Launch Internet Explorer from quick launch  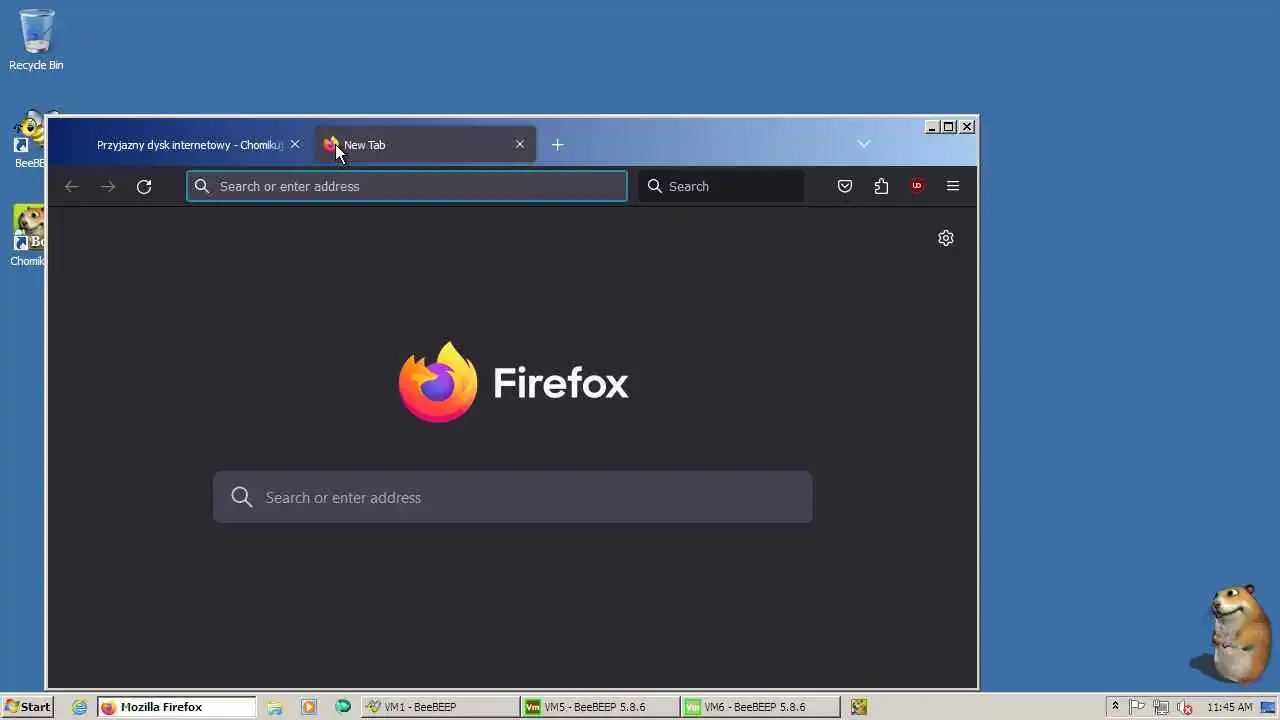pyautogui.click(x=80, y=707)
